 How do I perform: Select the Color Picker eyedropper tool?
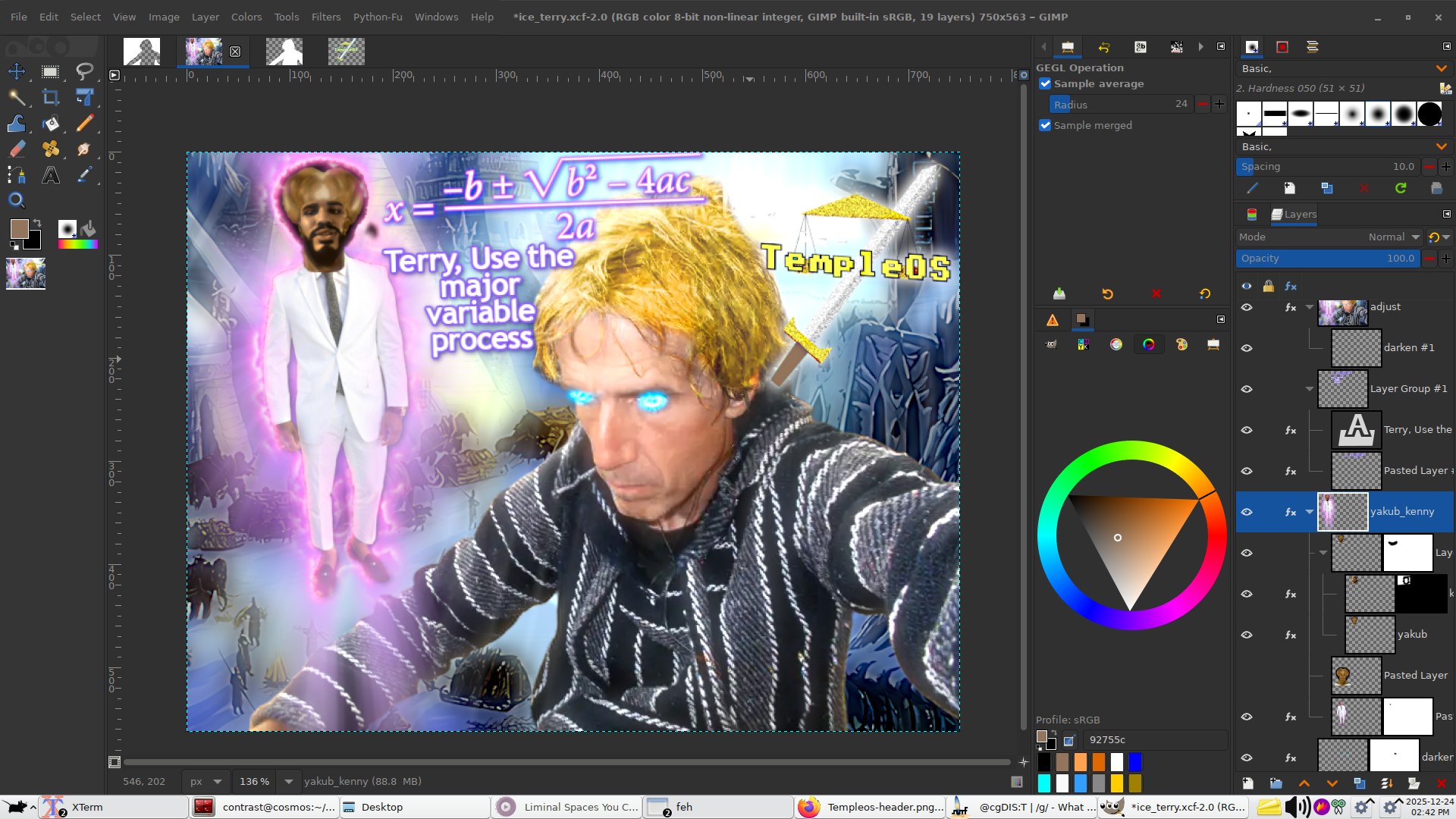[x=84, y=176]
